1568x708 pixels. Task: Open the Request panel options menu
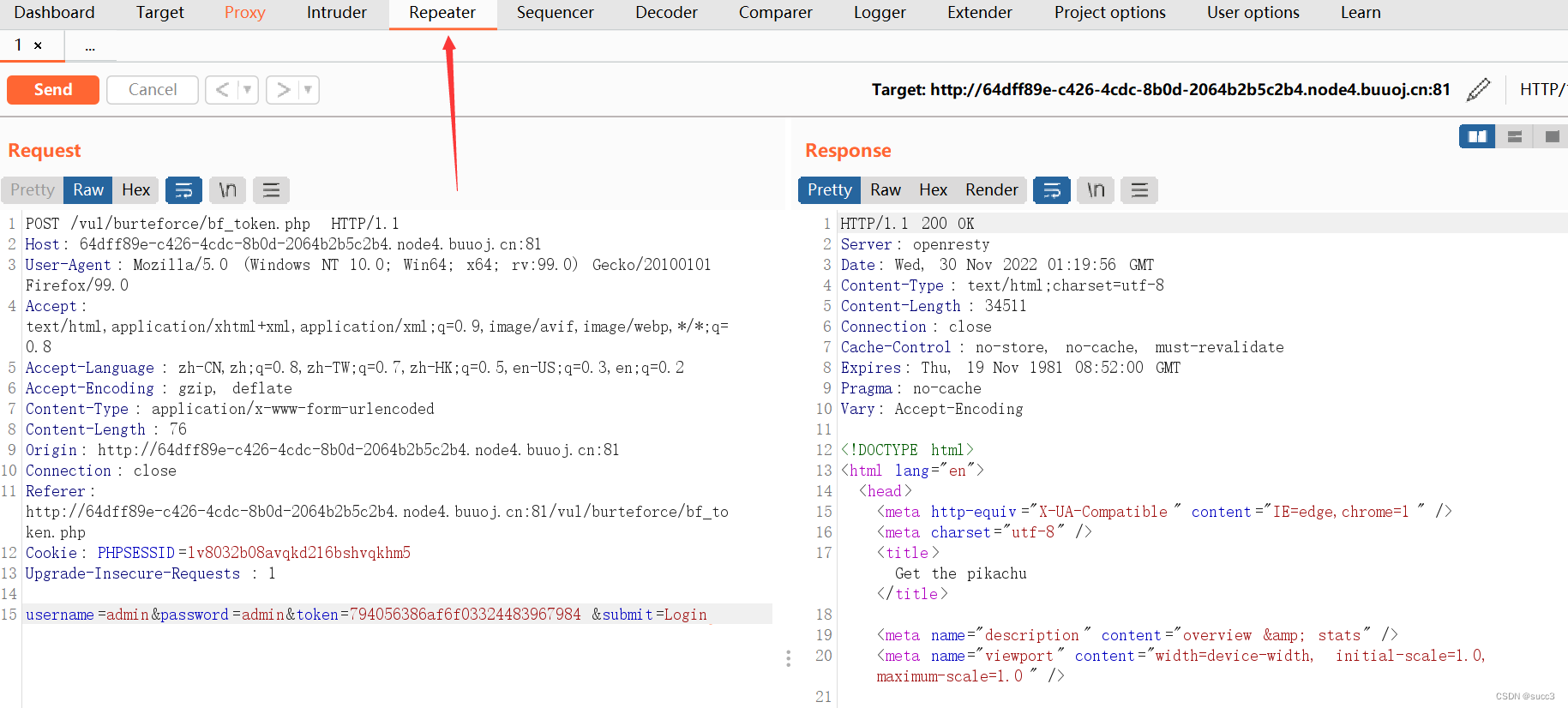point(271,189)
